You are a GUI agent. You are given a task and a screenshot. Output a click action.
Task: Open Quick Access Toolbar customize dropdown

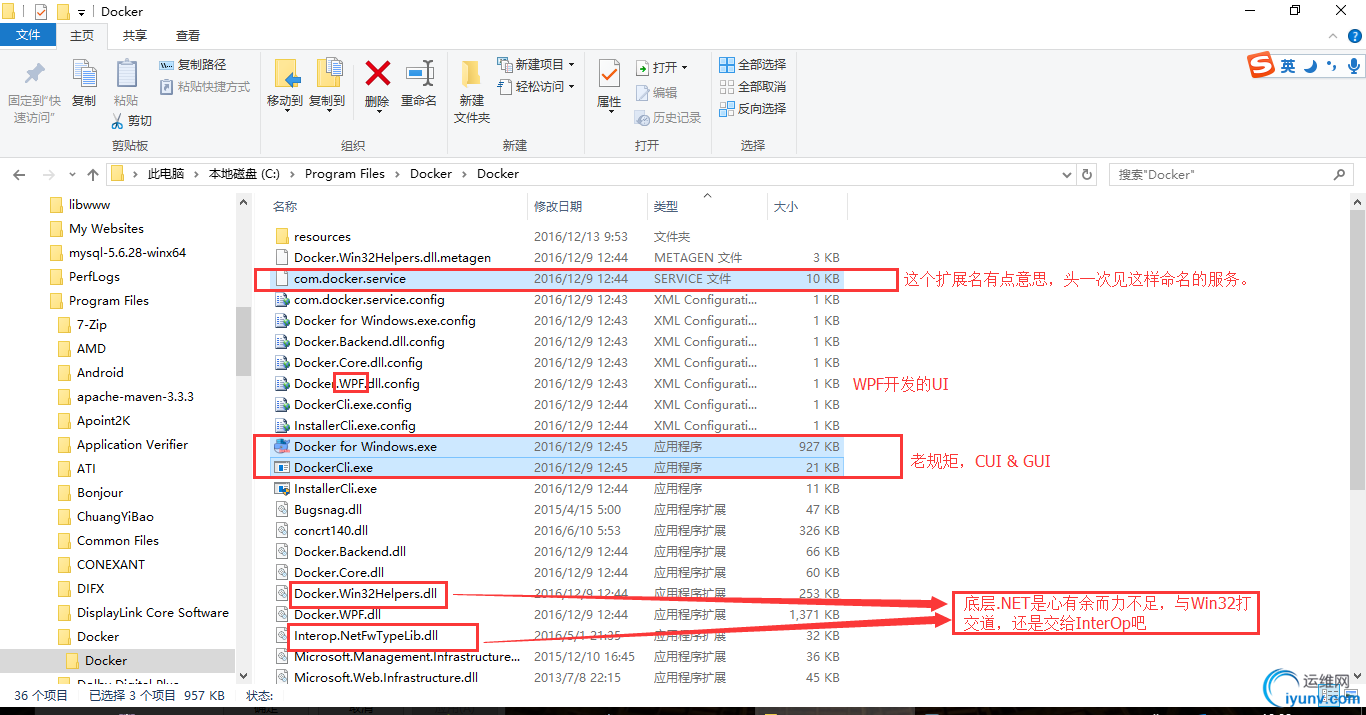pos(83,12)
